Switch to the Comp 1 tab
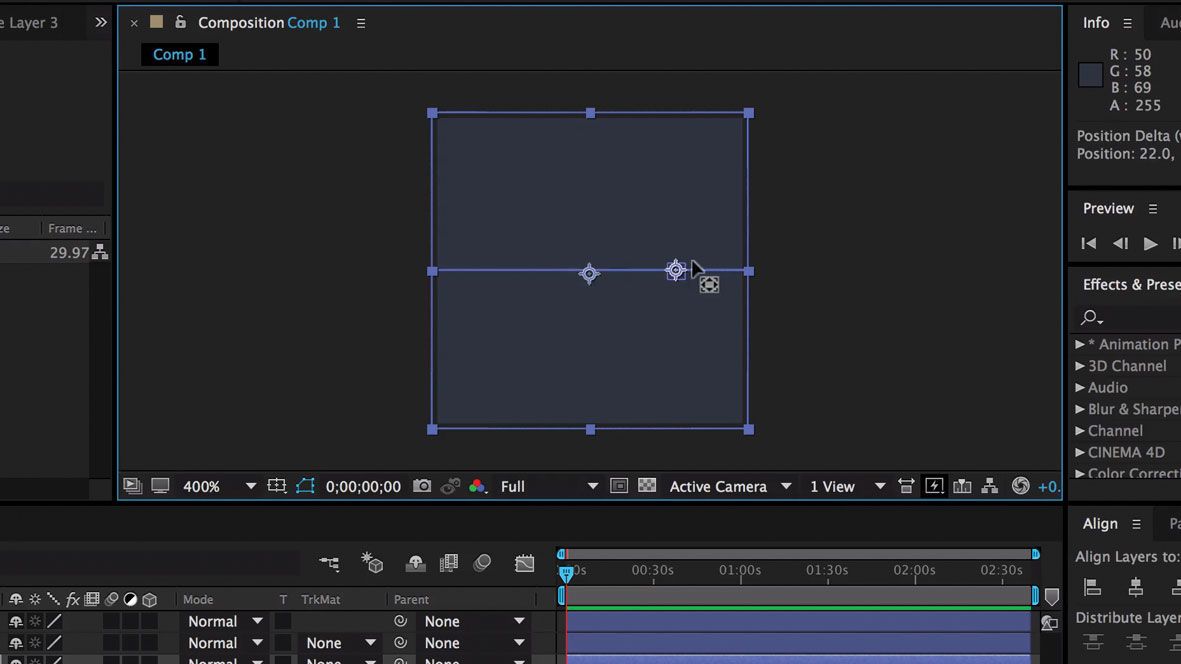The width and height of the screenshot is (1181, 664). 180,54
